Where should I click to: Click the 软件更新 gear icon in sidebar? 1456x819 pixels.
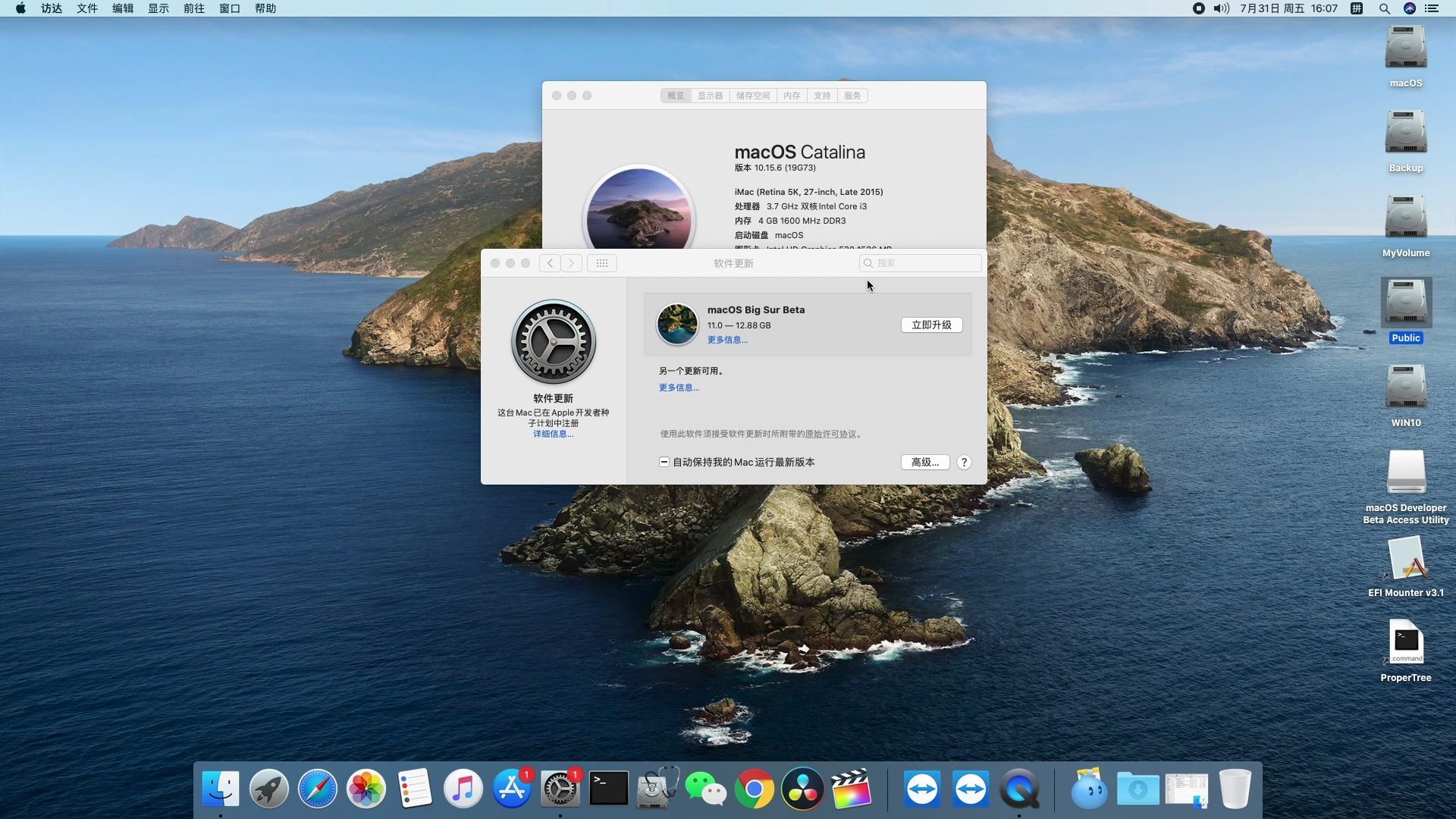(x=554, y=342)
